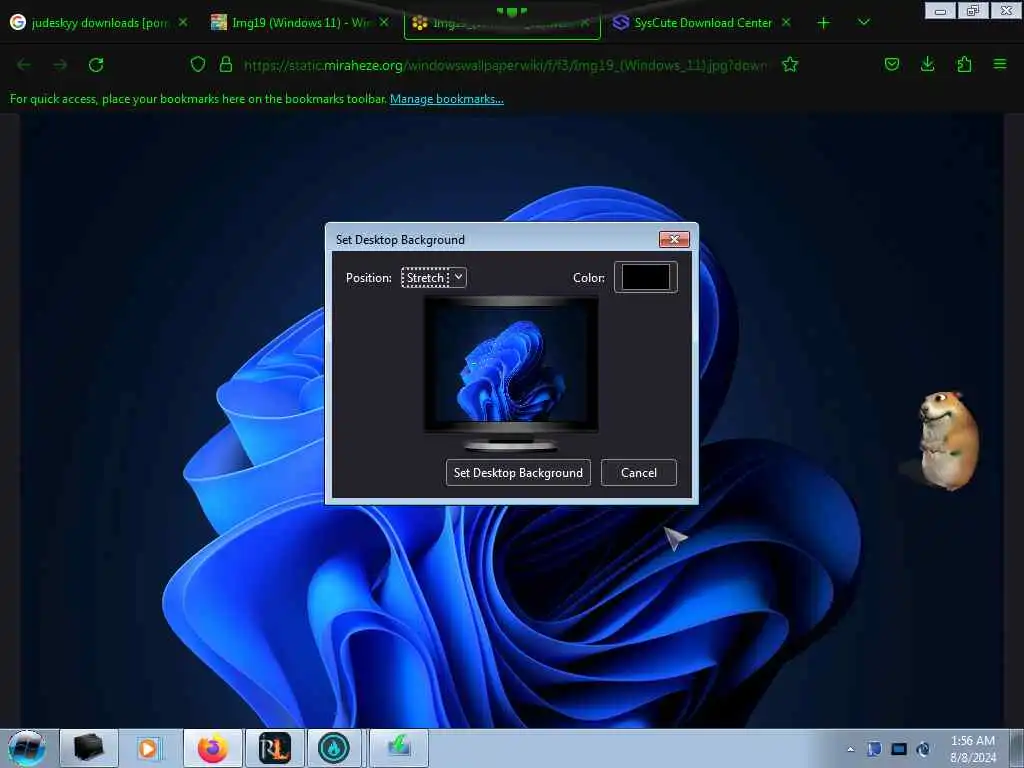Open the green arrow taskbar app

399,748
